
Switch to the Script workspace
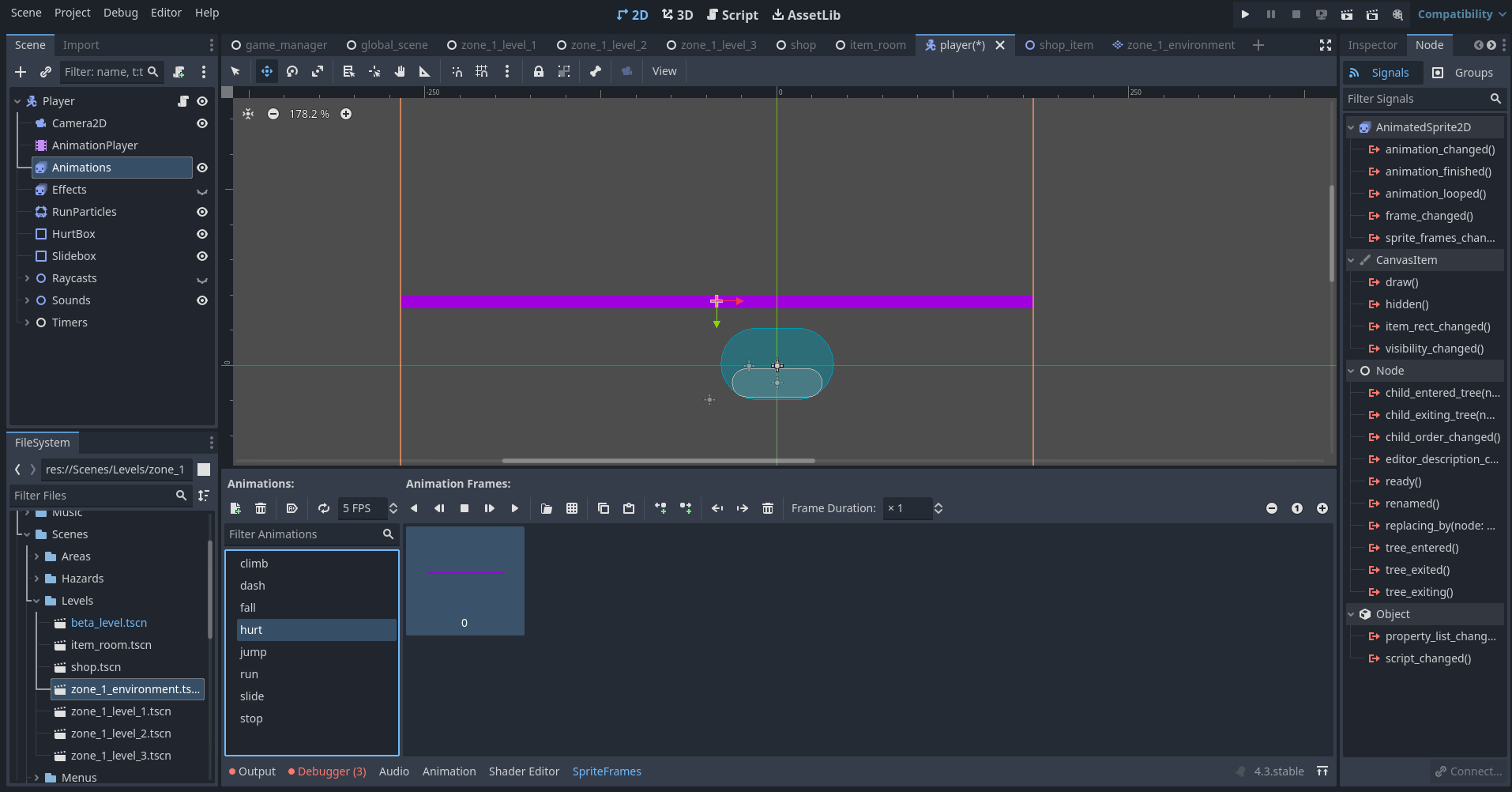coord(732,15)
